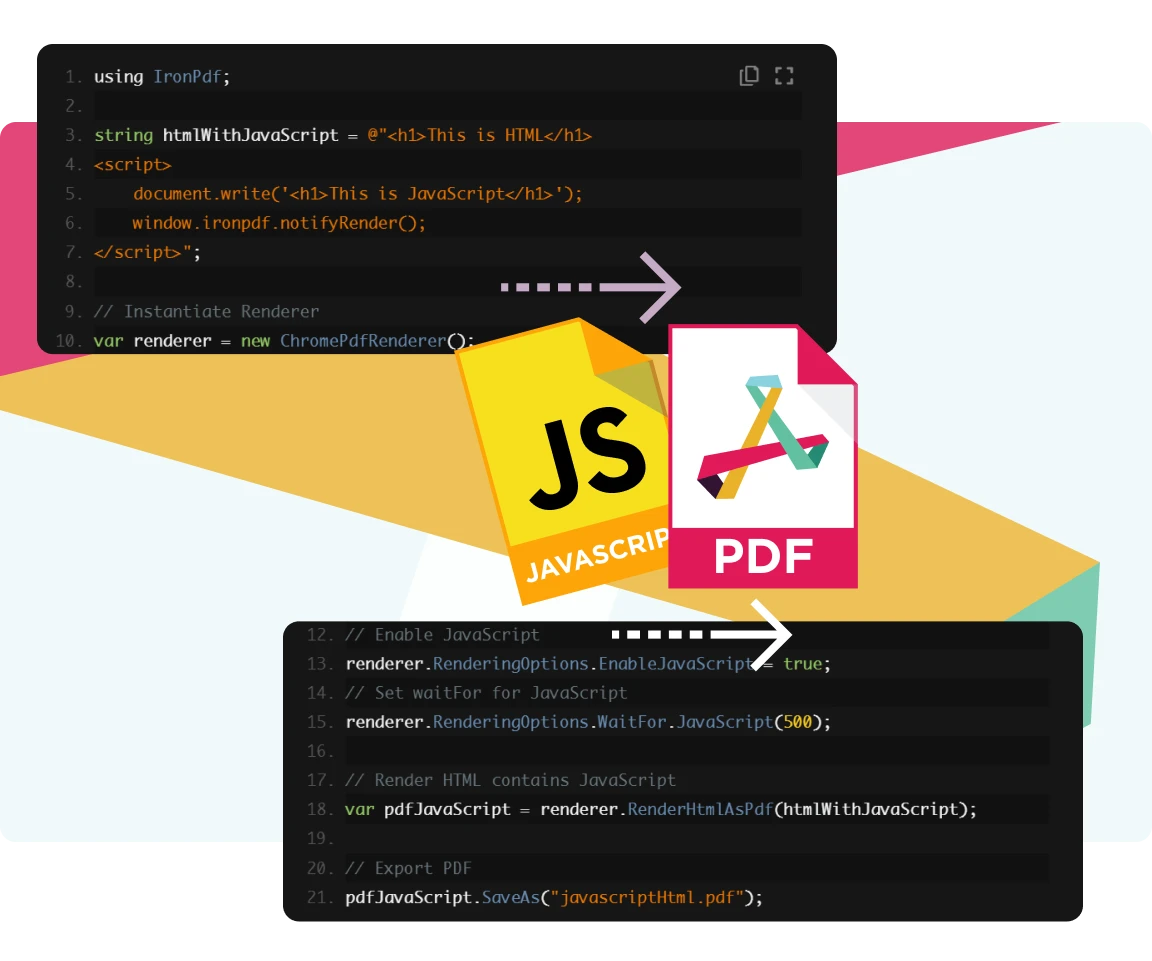The image size is (1152, 961).
Task: Click the '// Enable JavaScript' comment
Action: (x=442, y=635)
